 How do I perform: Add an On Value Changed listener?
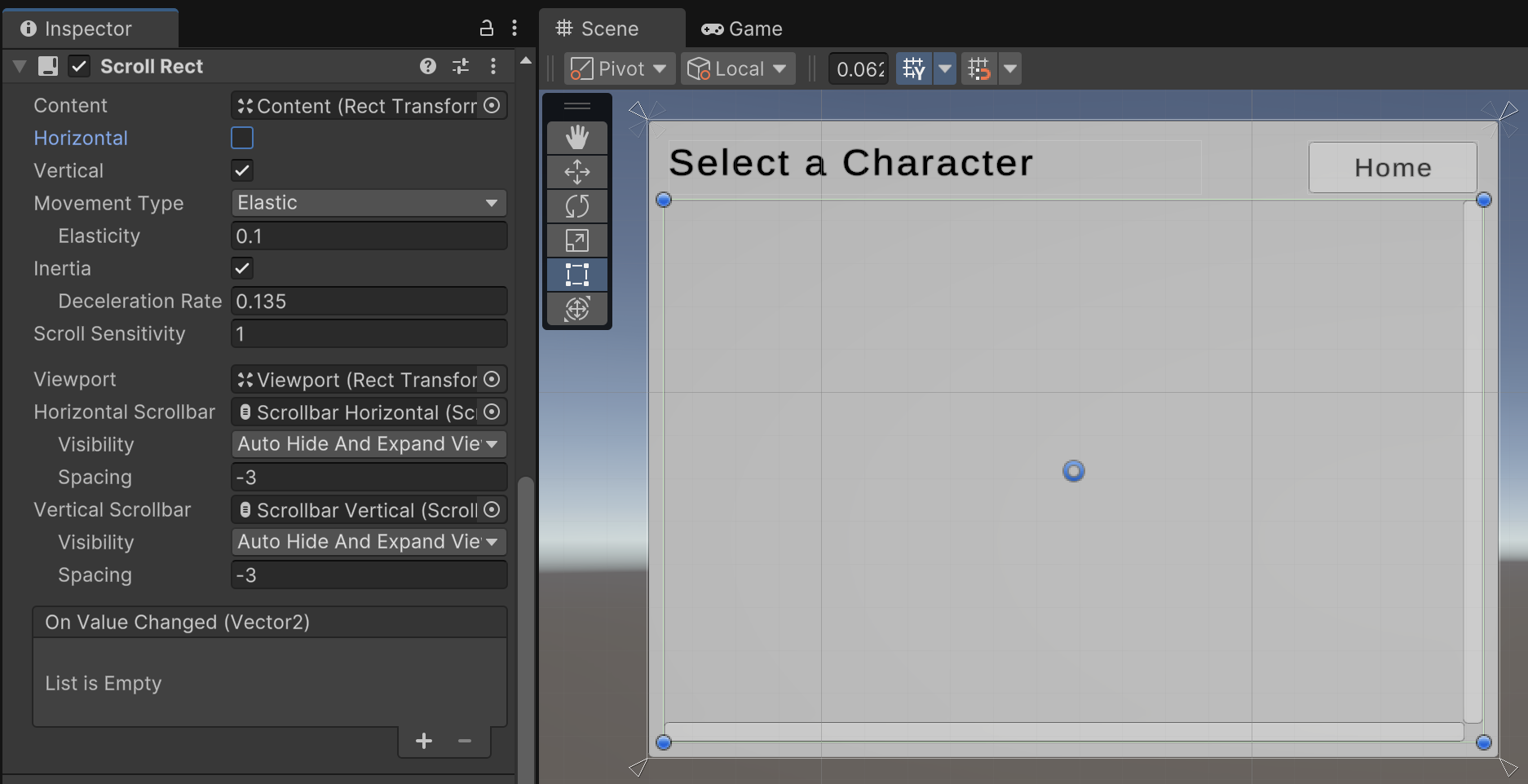[x=424, y=741]
